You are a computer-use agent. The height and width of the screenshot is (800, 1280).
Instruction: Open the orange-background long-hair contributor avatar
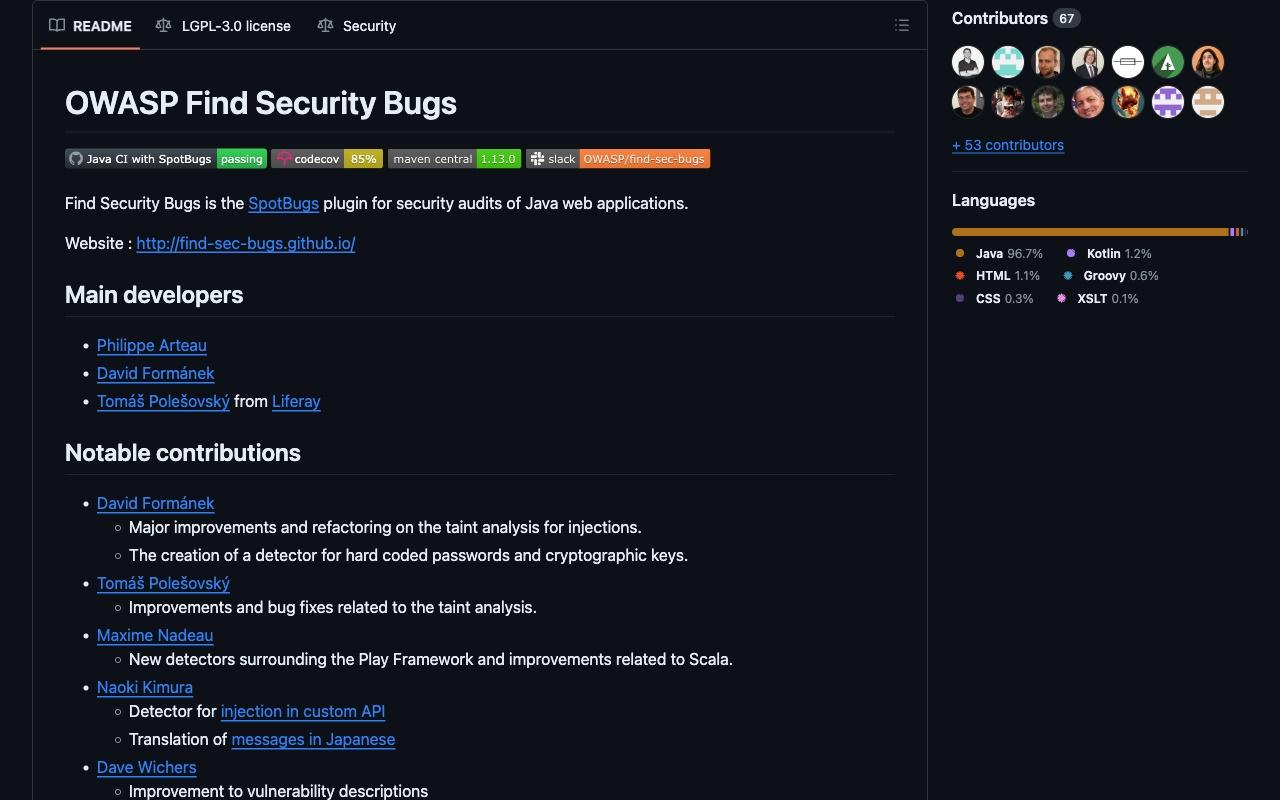(x=1208, y=62)
